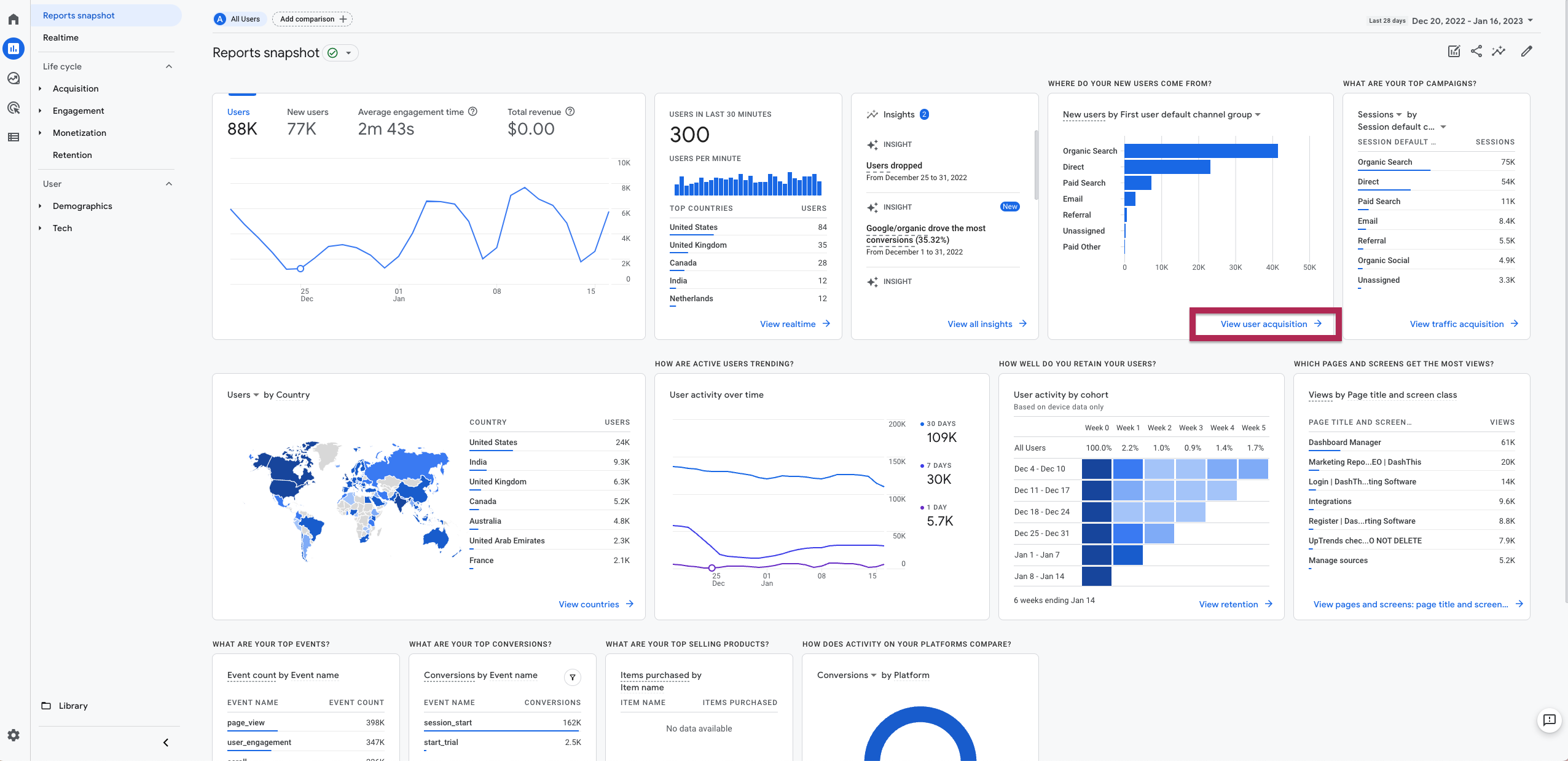
Task: Open the feedback chat icon
Action: click(1549, 720)
